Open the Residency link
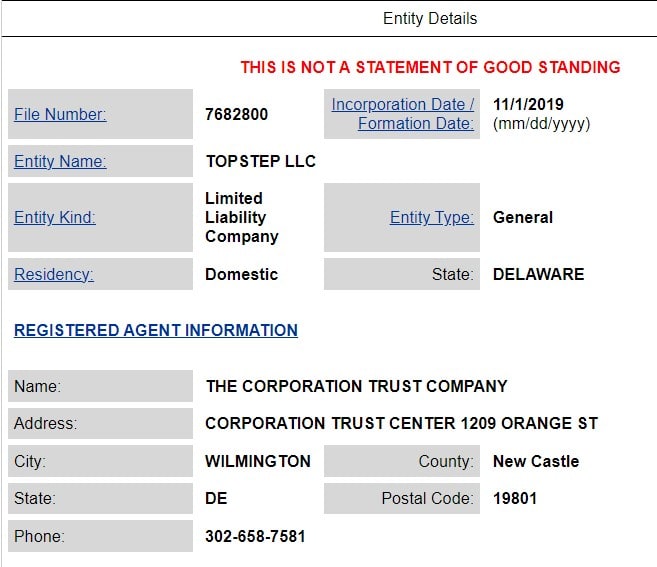The width and height of the screenshot is (657, 567). coord(54,274)
